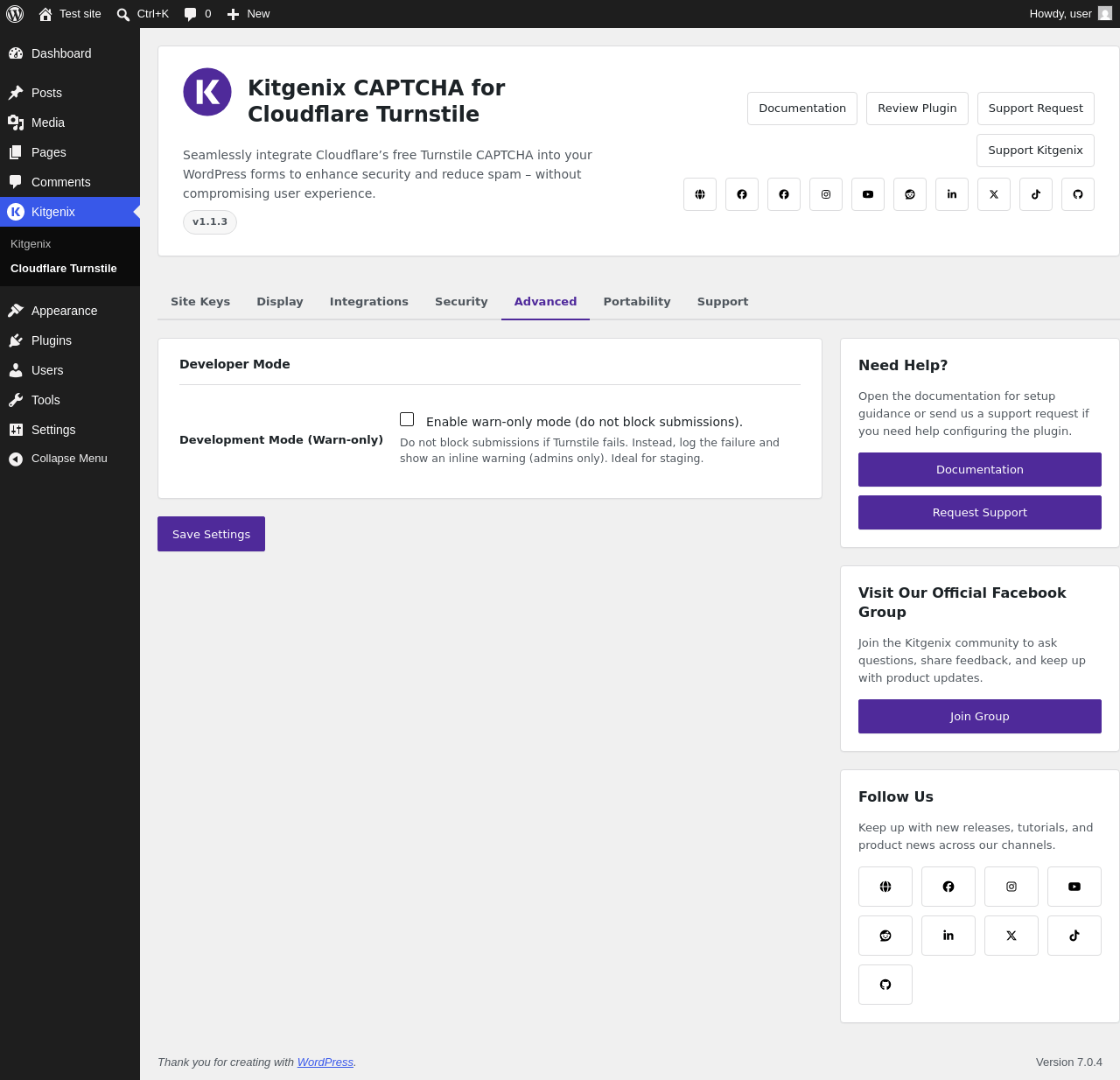The width and height of the screenshot is (1120, 1080).
Task: Select the Advanced tab
Action: 545,302
